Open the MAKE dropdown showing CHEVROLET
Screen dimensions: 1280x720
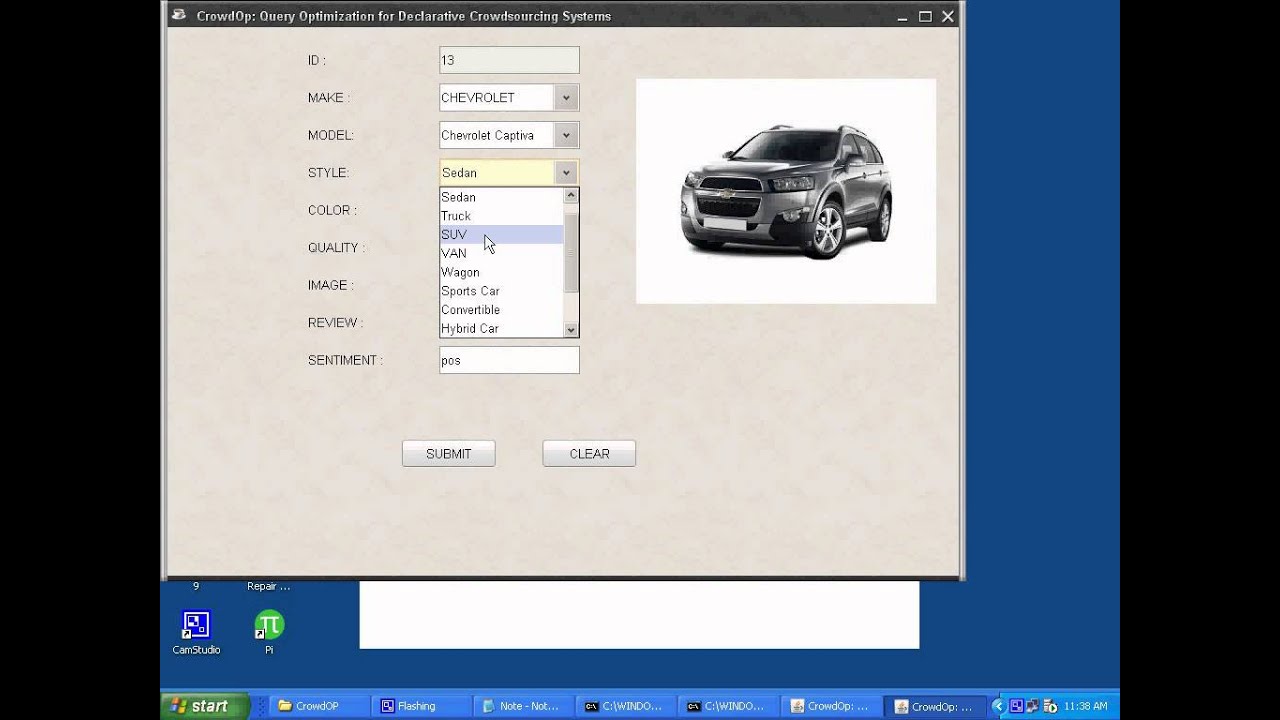coord(509,98)
